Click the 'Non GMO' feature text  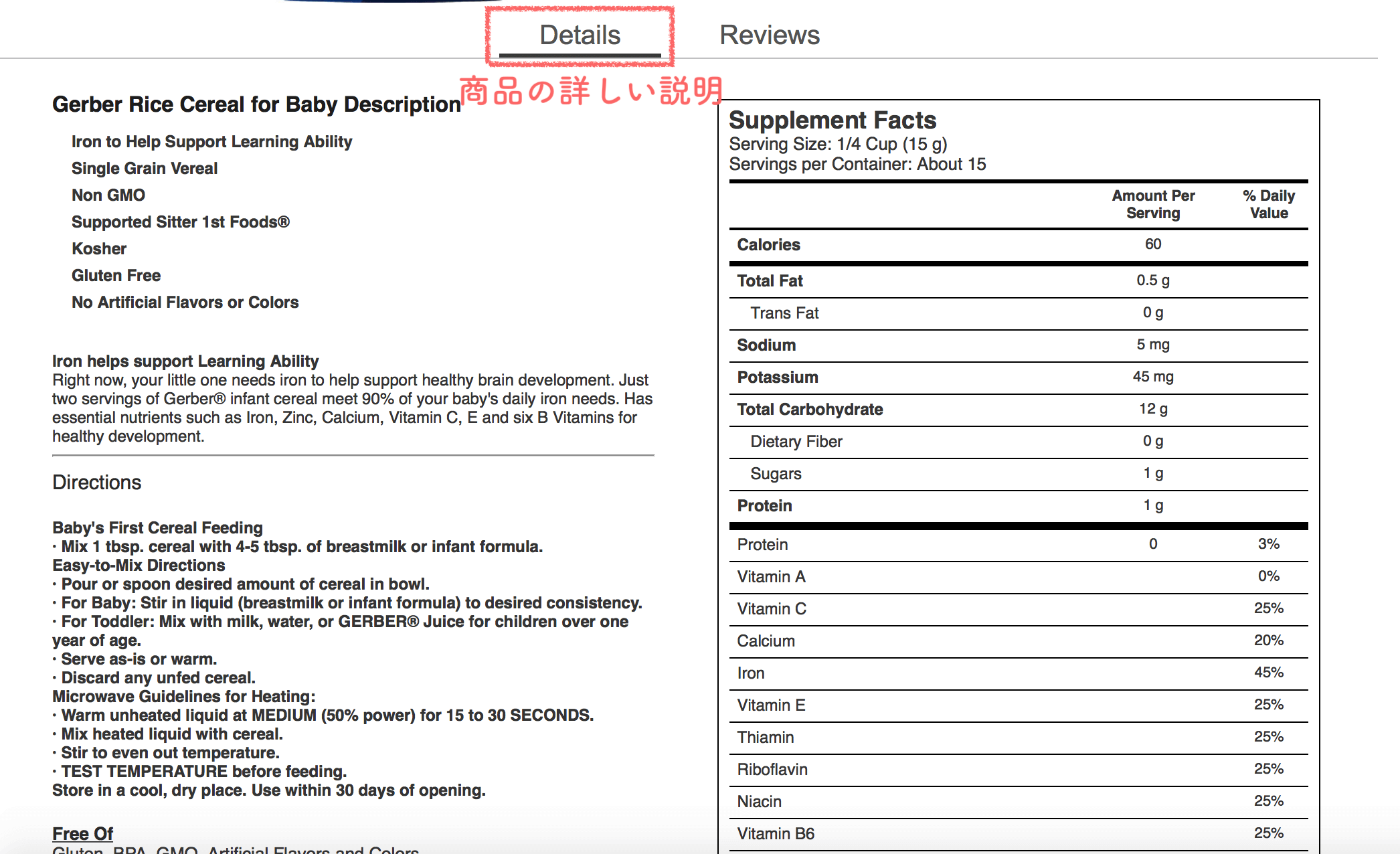coord(108,195)
